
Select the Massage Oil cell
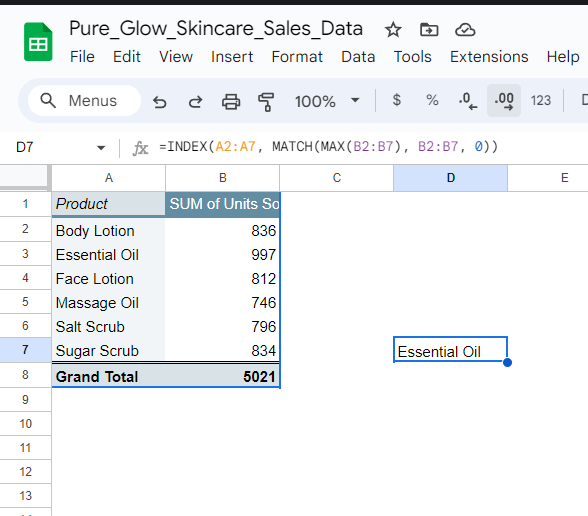[108, 303]
